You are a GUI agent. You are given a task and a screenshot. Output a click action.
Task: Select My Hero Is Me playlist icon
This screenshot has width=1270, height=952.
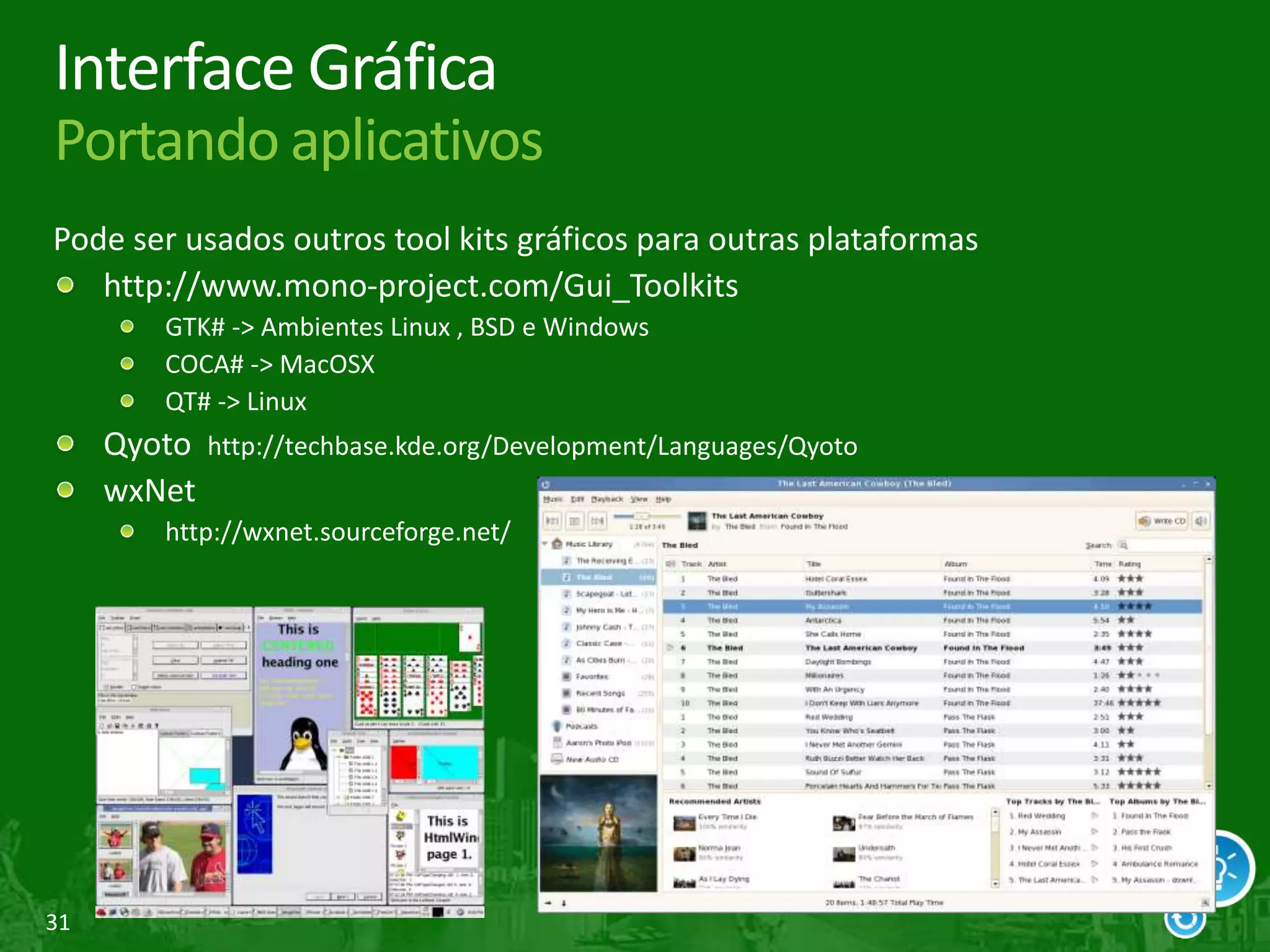click(x=566, y=610)
